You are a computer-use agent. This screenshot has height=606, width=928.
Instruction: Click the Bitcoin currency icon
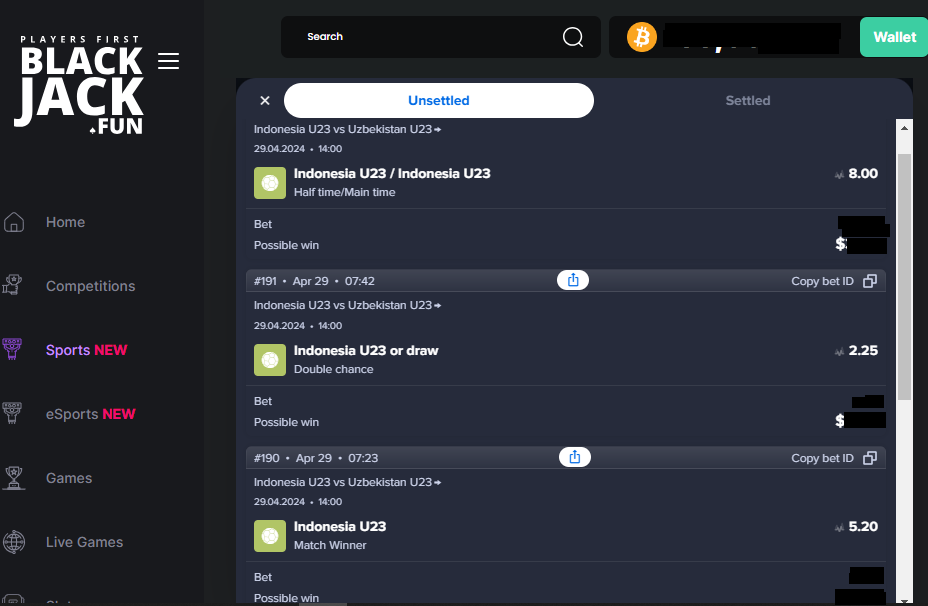click(x=642, y=37)
